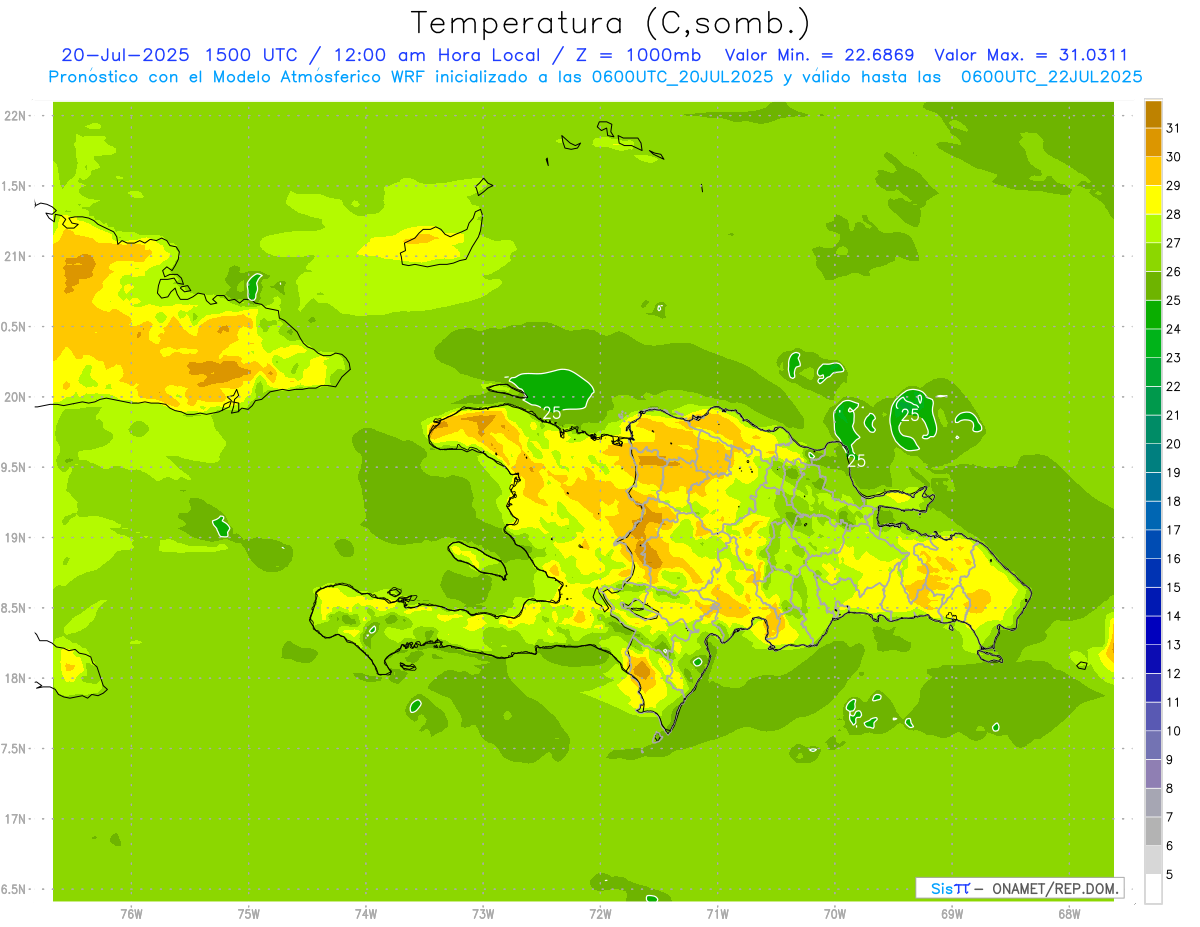Screen dimensions: 1200x927
Task: Click the '20N' latitude axis label
Action: coord(15,397)
